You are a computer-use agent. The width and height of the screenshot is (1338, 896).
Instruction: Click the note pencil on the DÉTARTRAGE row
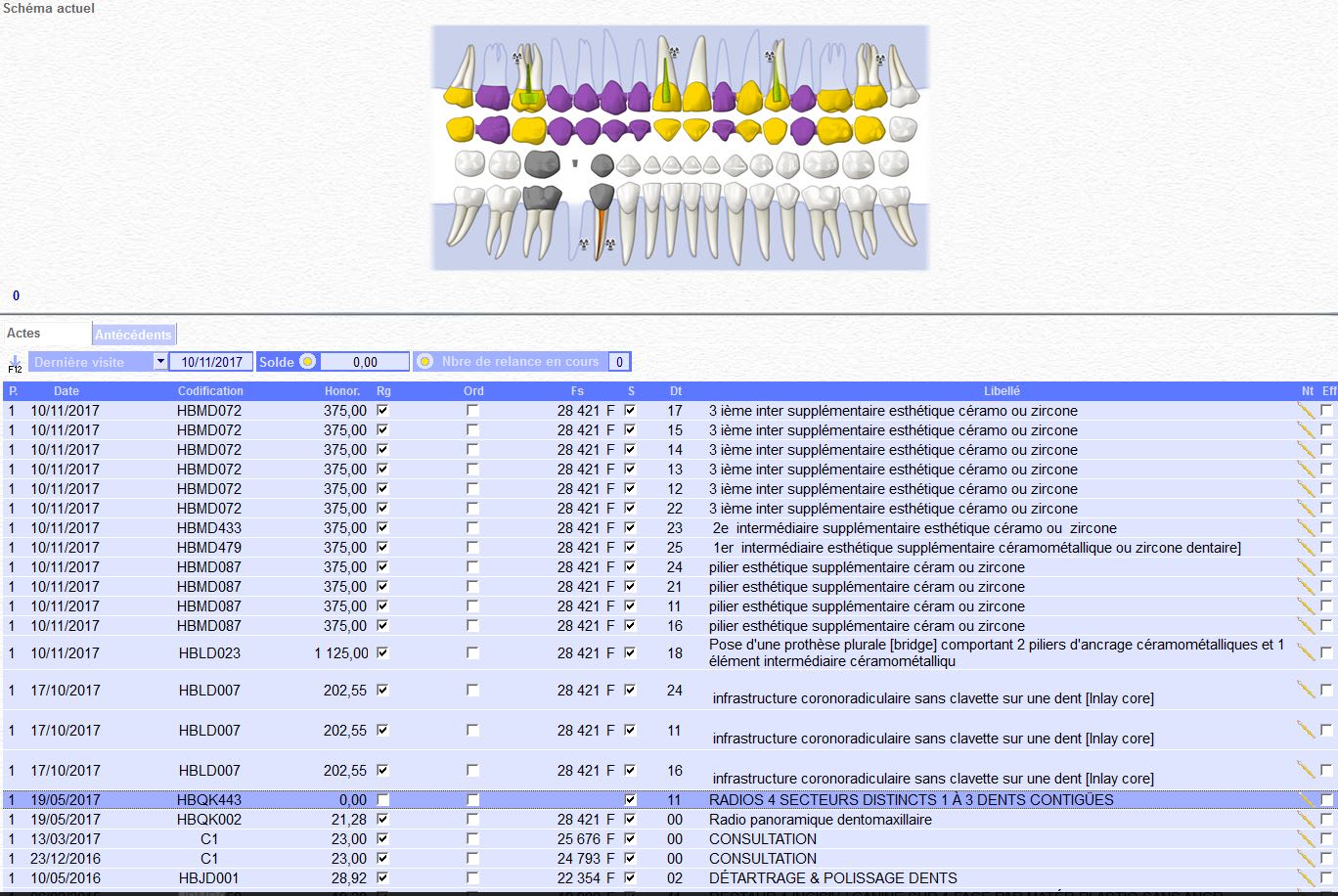pyautogui.click(x=1305, y=877)
